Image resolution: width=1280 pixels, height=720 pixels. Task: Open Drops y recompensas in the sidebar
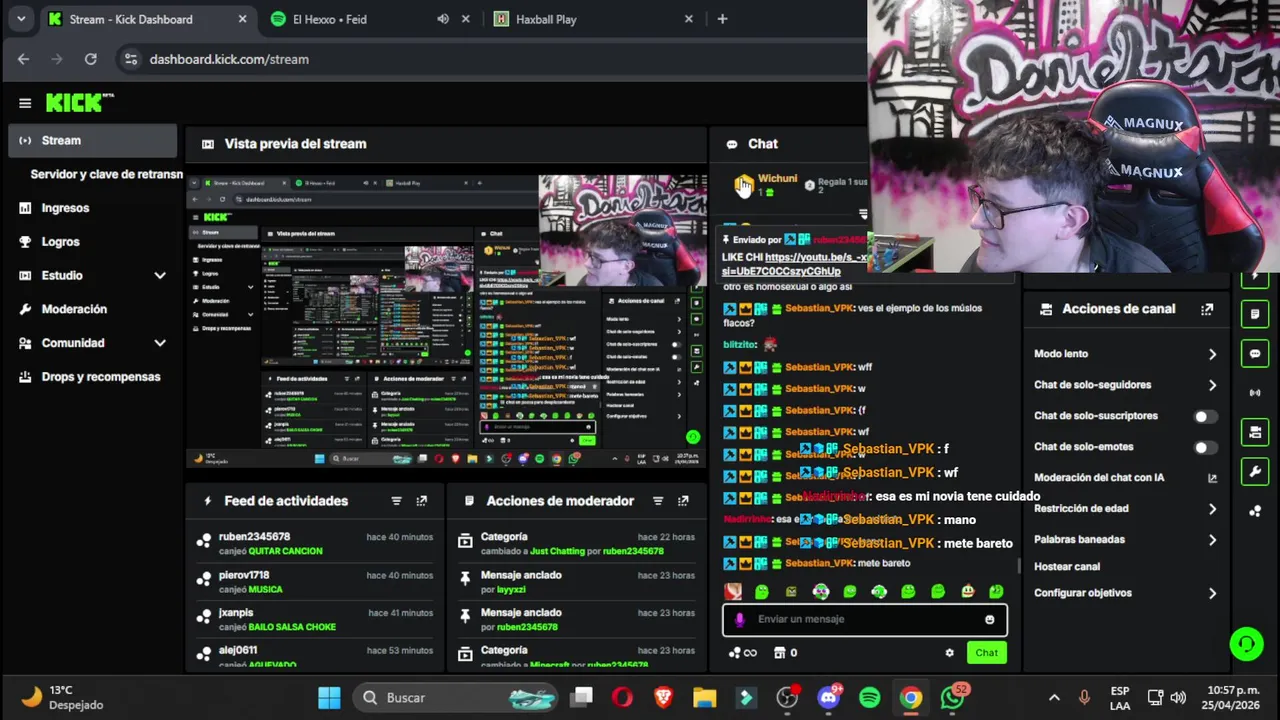pos(101,377)
